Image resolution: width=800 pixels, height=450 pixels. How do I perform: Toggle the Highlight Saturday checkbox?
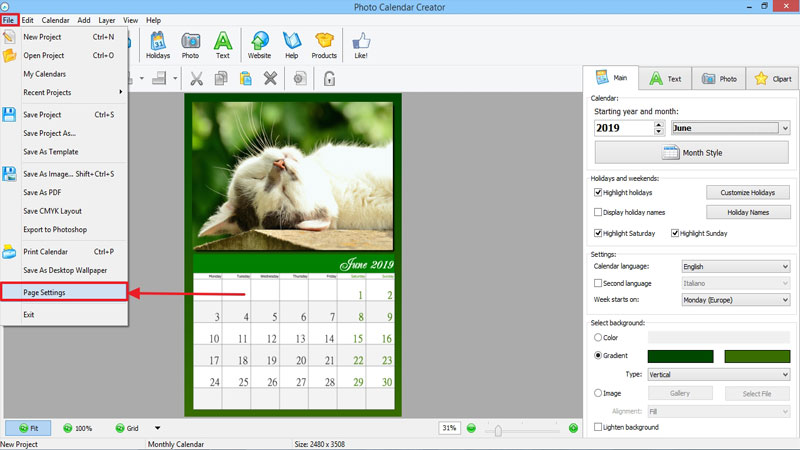point(598,233)
